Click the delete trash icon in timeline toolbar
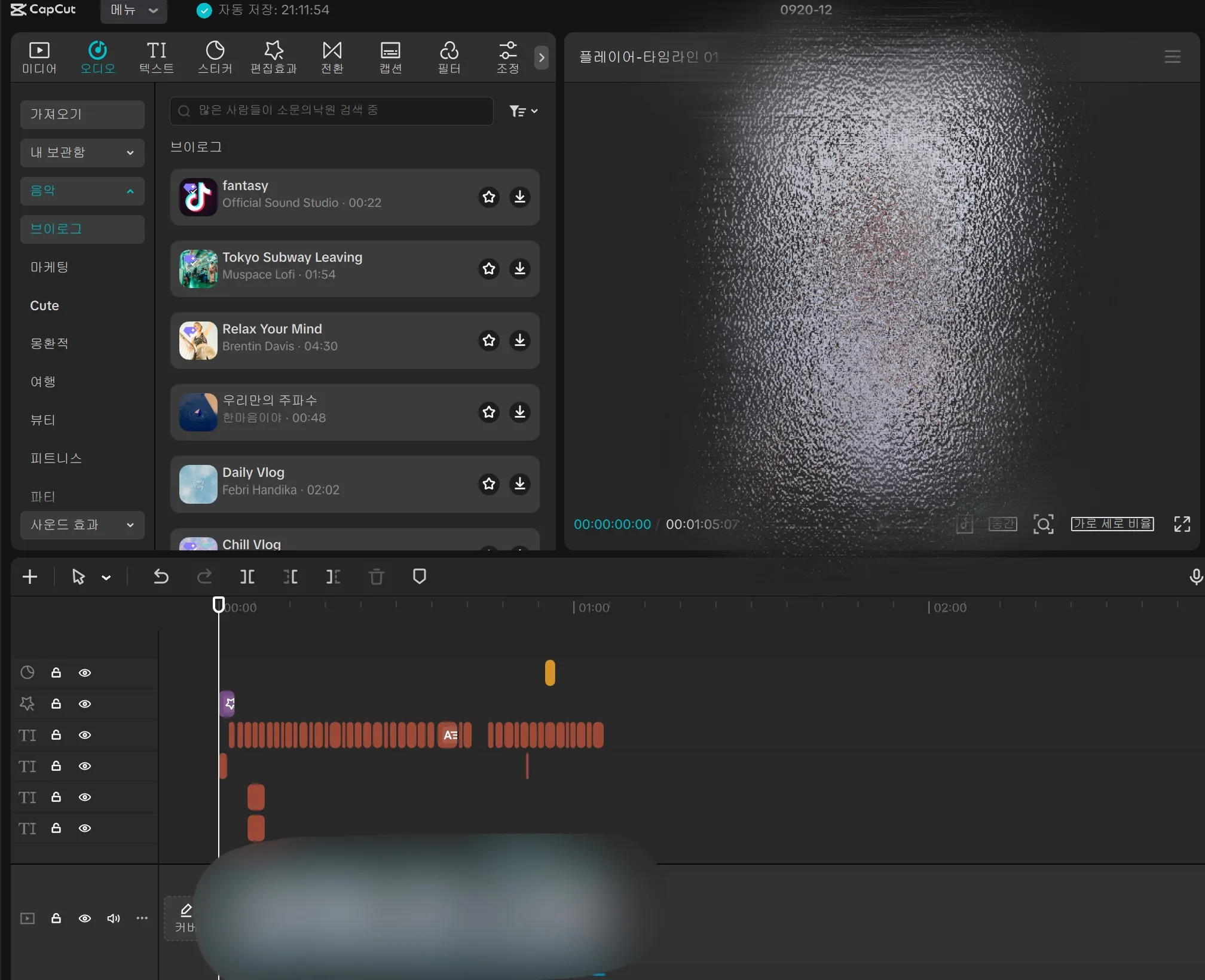The width and height of the screenshot is (1205, 980). point(376,577)
